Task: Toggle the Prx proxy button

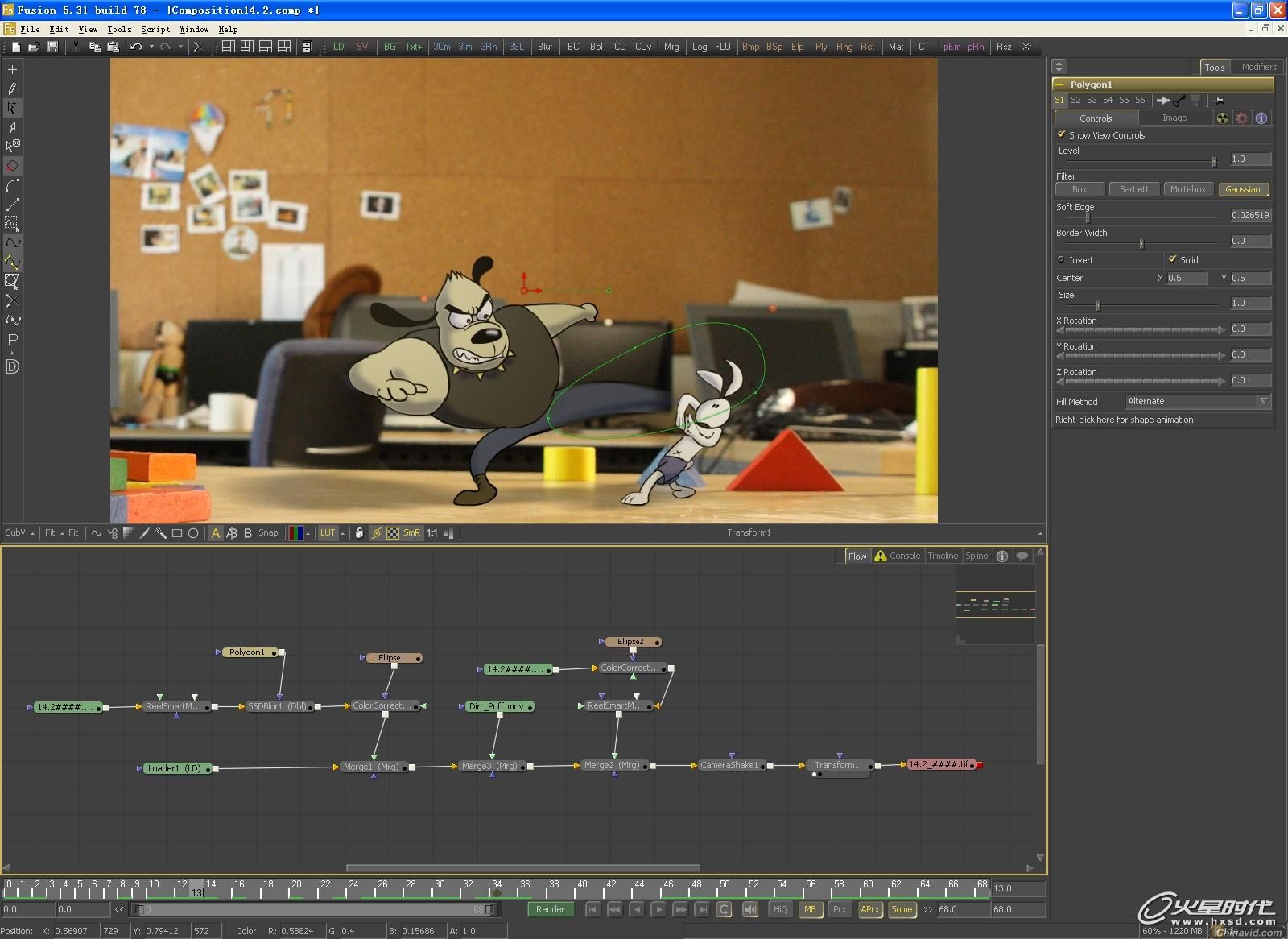Action: (840, 909)
